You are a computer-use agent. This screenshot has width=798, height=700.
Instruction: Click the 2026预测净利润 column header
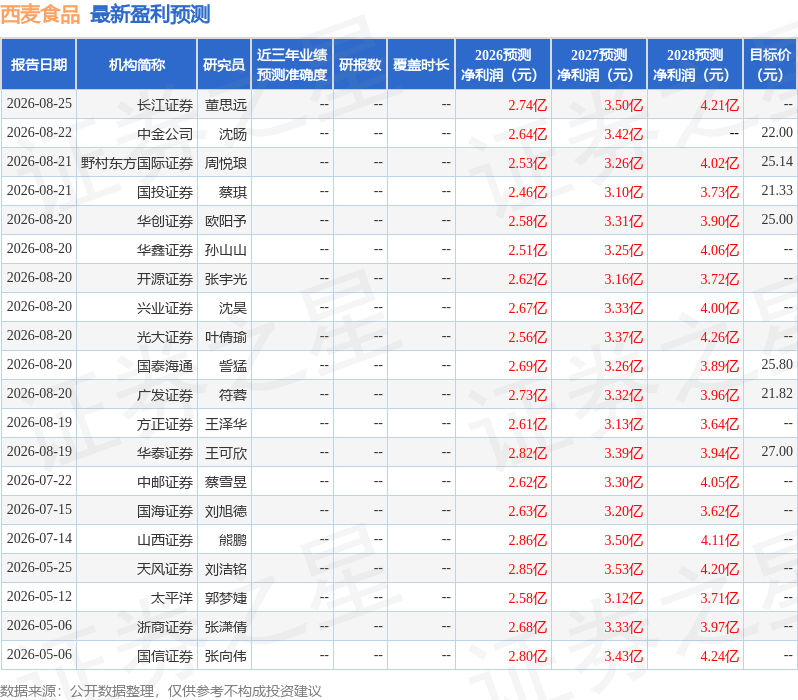(503, 65)
